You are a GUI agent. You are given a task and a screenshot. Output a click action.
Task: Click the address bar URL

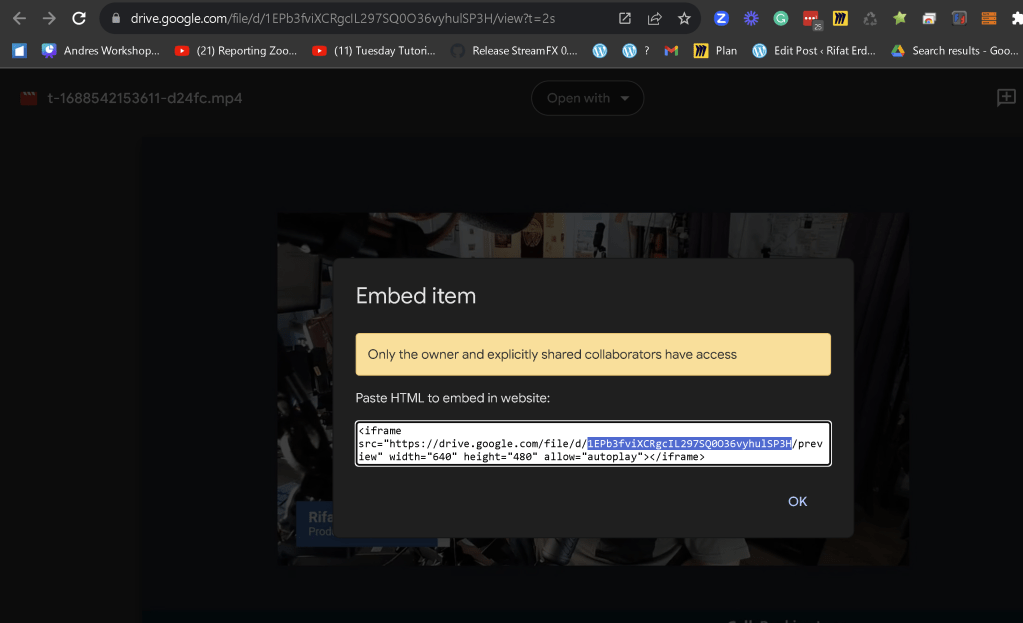tap(343, 18)
